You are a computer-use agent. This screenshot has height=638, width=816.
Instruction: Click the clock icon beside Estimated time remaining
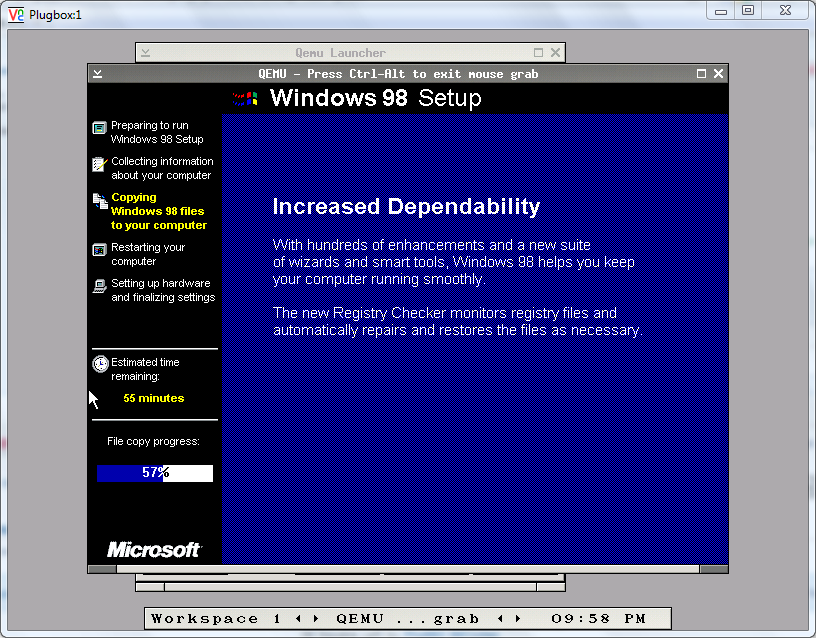(100, 364)
